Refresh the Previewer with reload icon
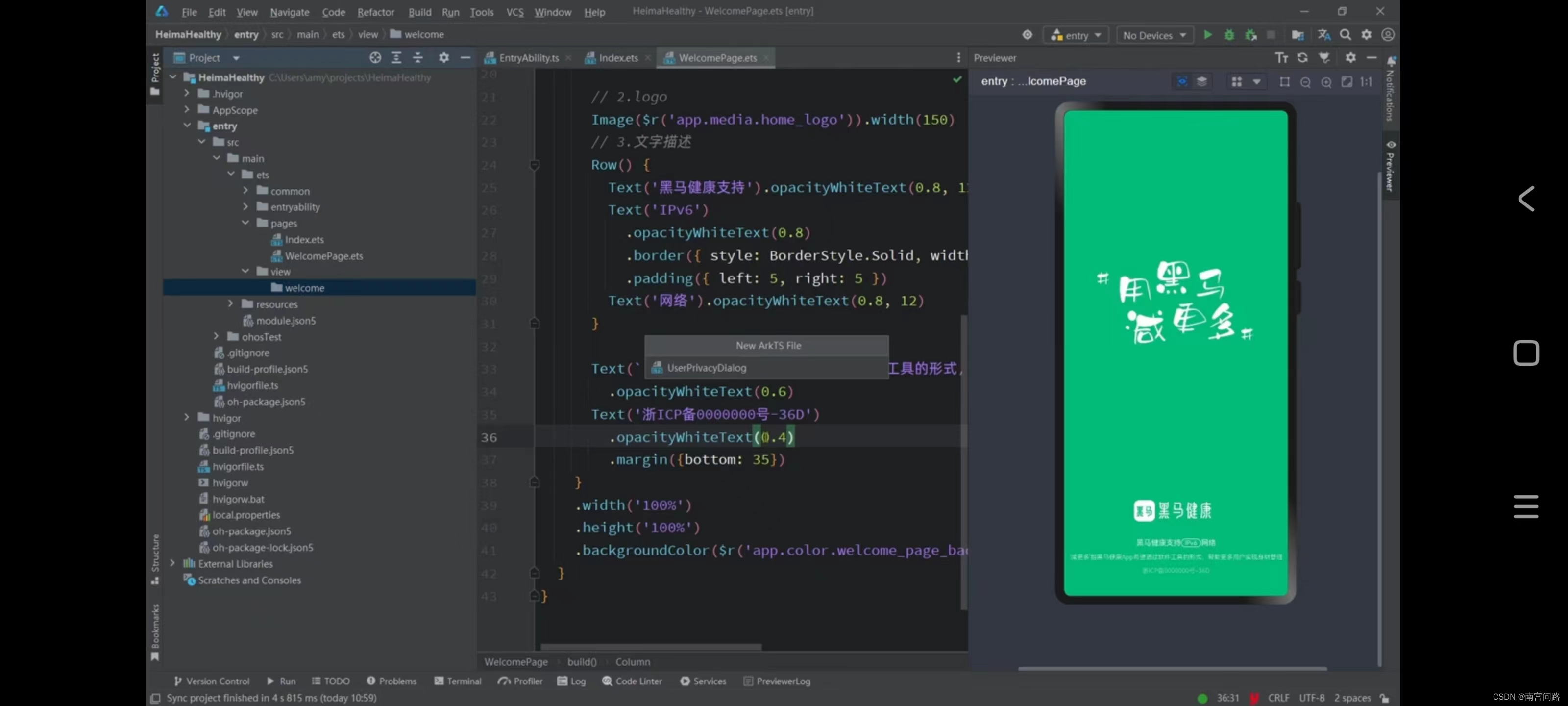 [x=1302, y=57]
